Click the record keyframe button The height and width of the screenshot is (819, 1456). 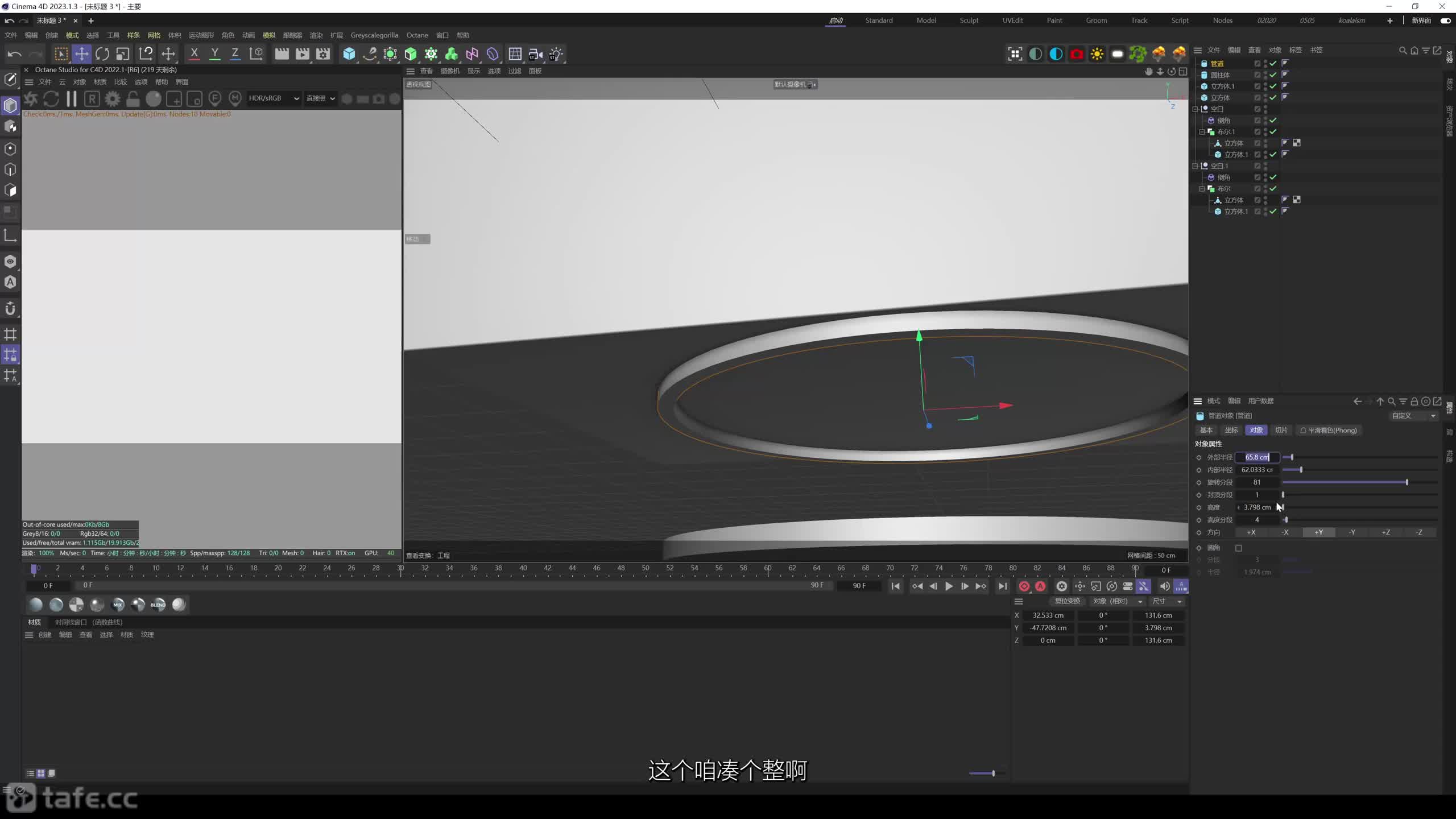pos(1024,586)
